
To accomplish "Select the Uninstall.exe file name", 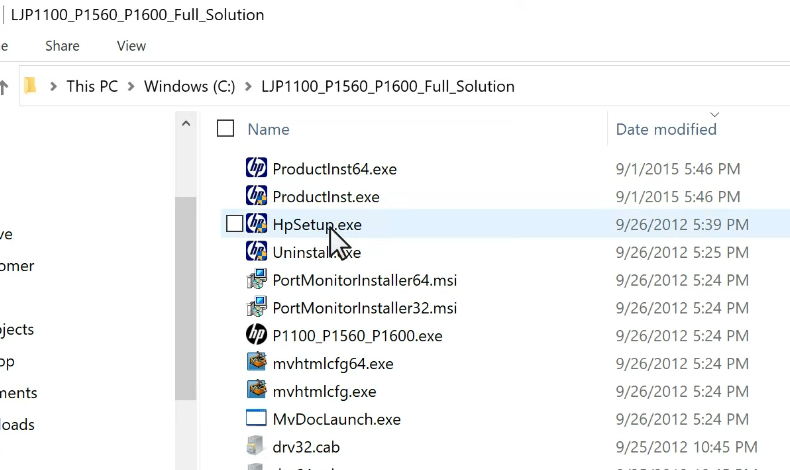I will (316, 252).
